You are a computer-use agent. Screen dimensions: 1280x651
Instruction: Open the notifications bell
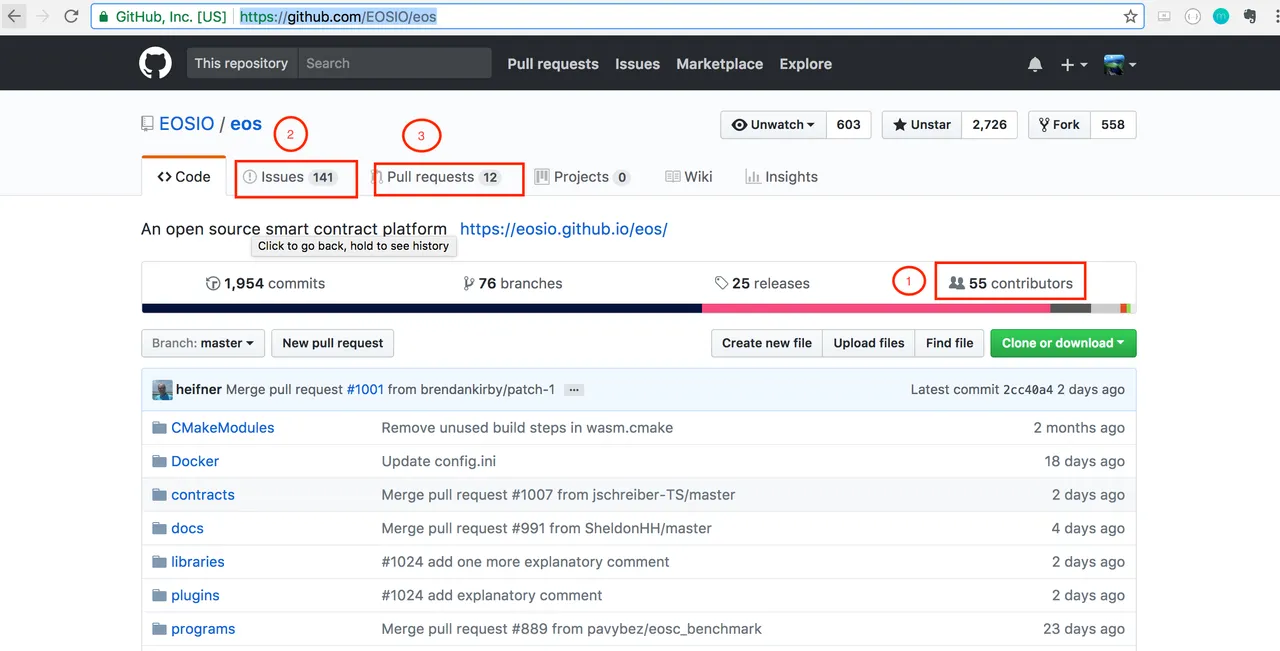click(x=1035, y=64)
